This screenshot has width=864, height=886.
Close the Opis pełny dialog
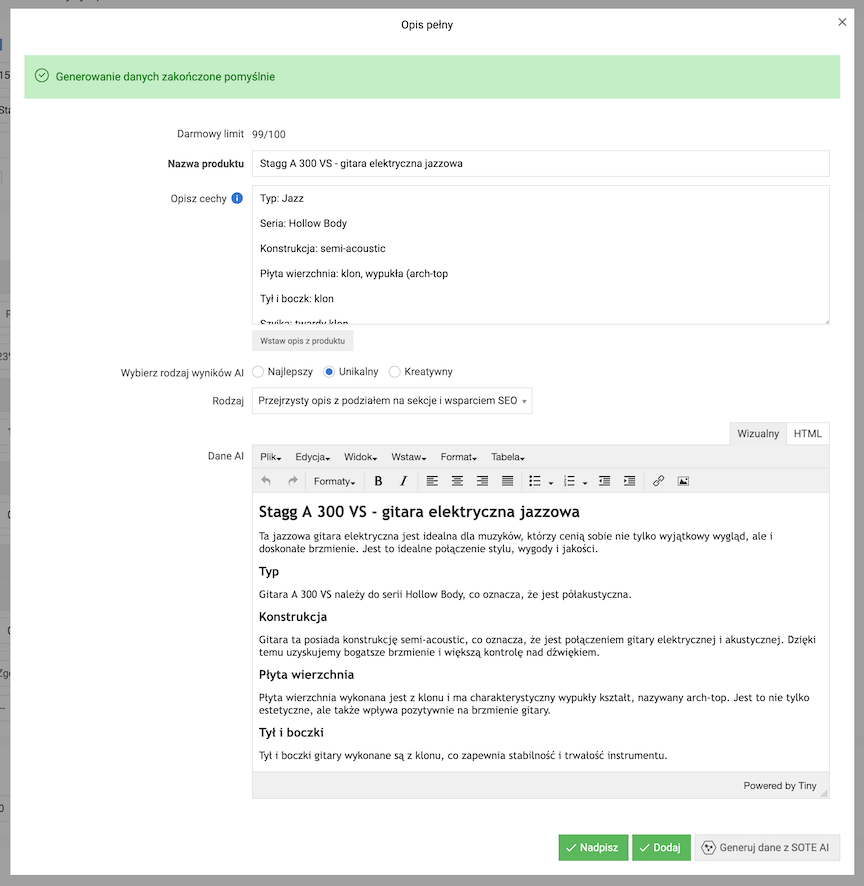[842, 22]
